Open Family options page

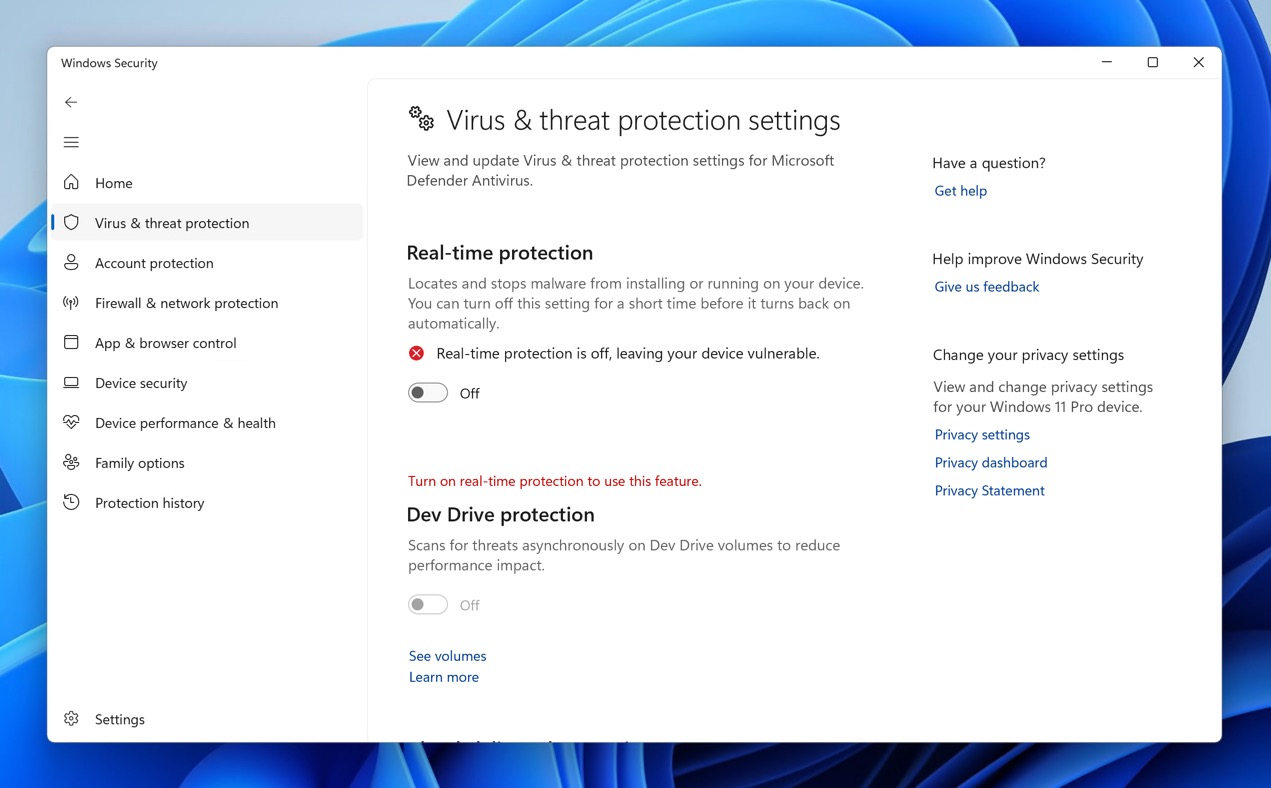206,463
